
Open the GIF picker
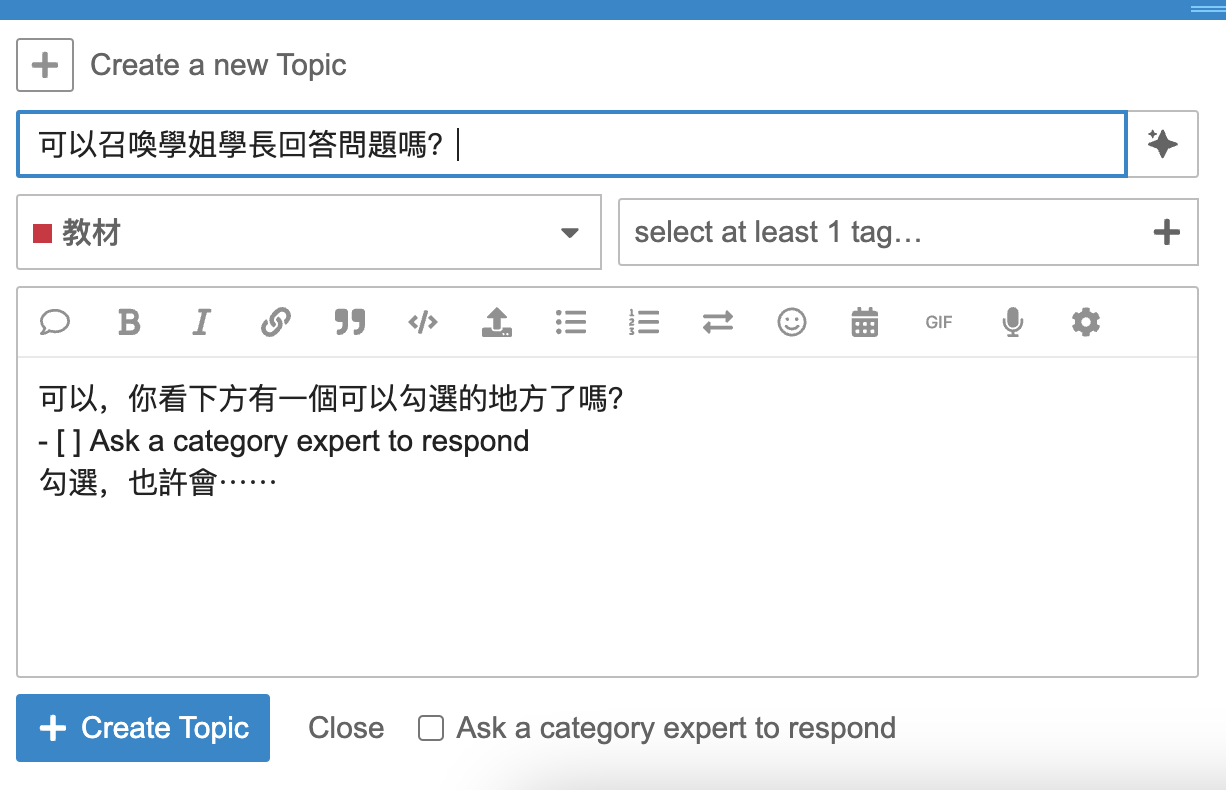click(x=939, y=322)
